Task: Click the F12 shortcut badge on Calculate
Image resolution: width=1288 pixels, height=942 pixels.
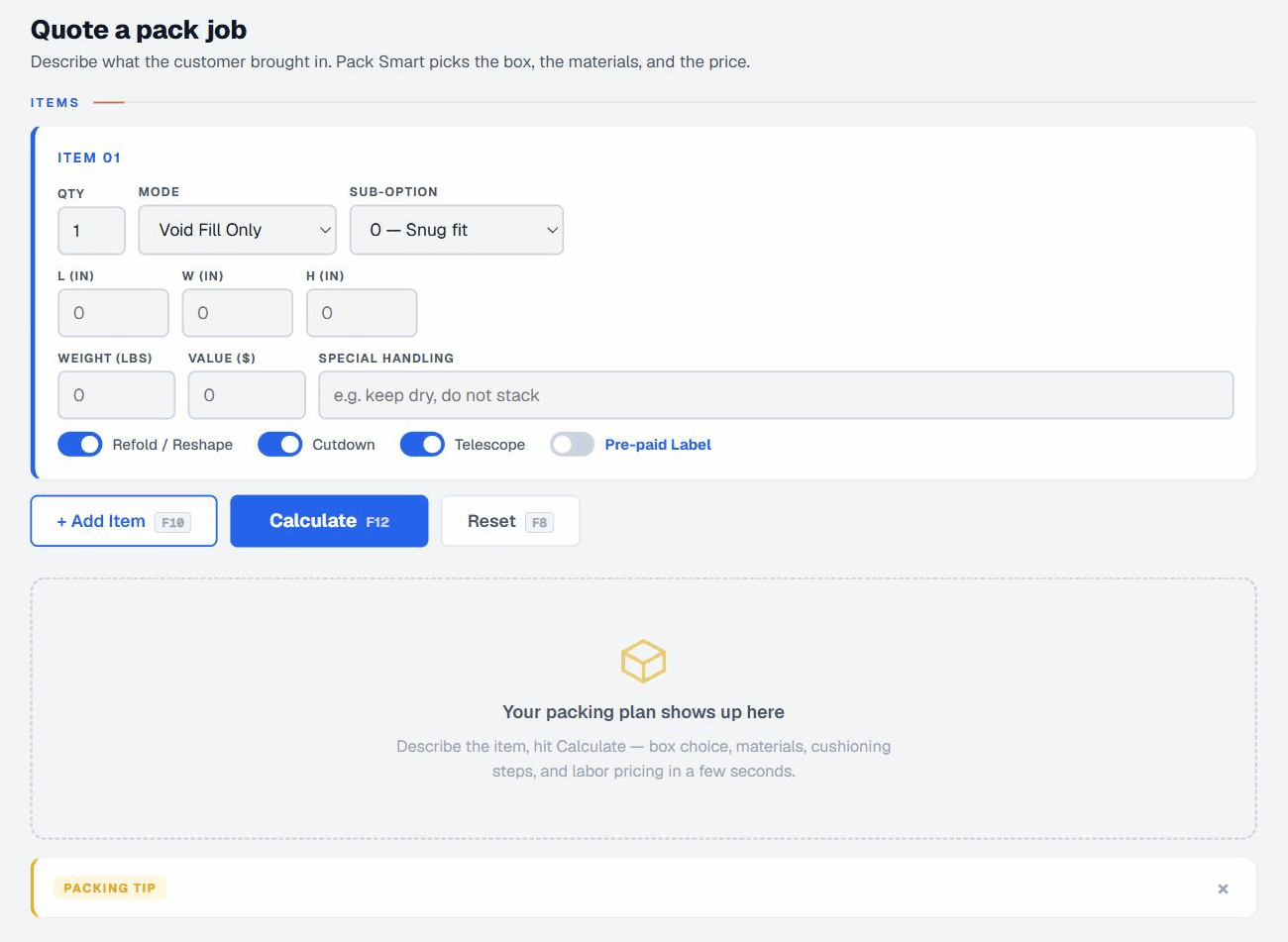Action: (x=377, y=522)
